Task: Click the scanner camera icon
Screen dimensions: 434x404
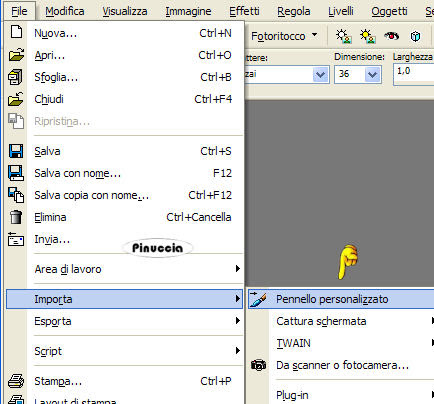Action: click(258, 365)
